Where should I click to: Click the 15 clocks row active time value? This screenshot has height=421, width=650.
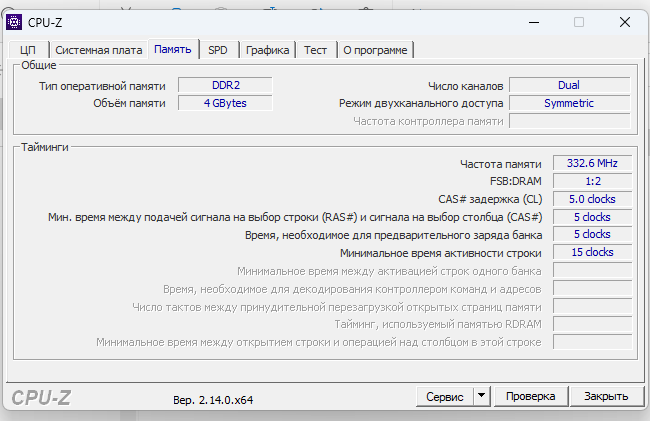point(592,252)
